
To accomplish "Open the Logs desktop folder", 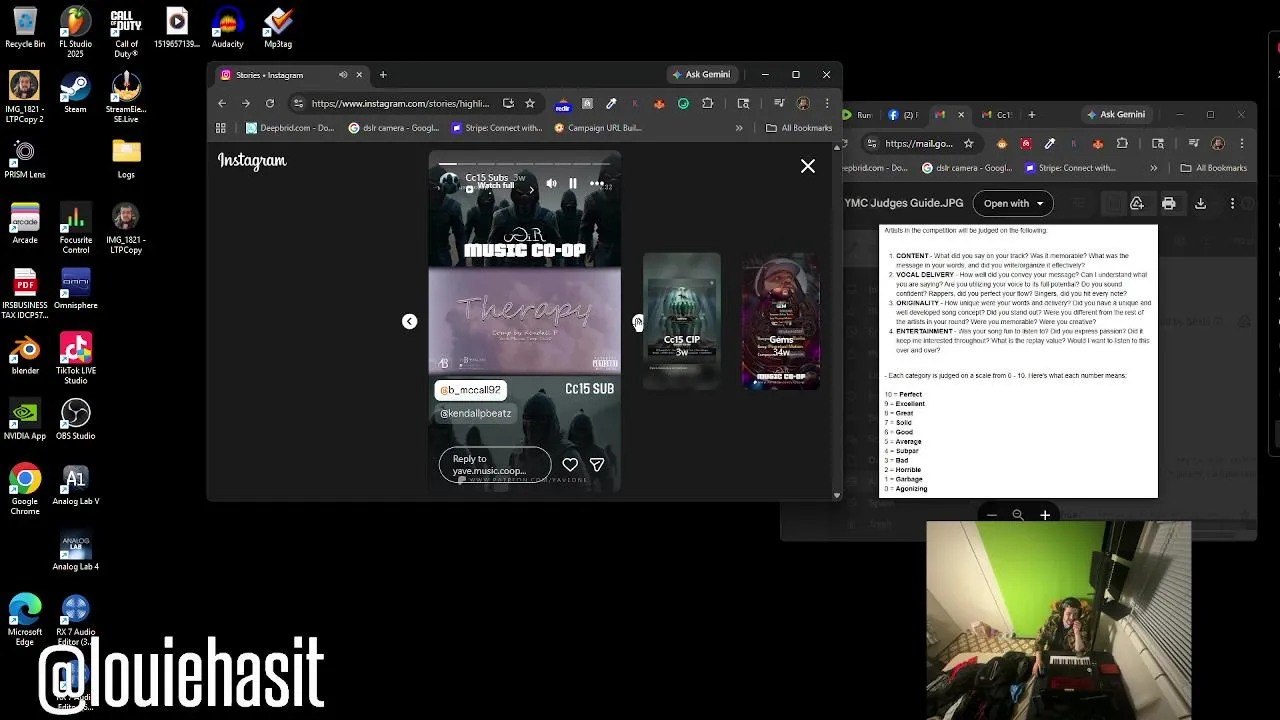I will [x=126, y=158].
